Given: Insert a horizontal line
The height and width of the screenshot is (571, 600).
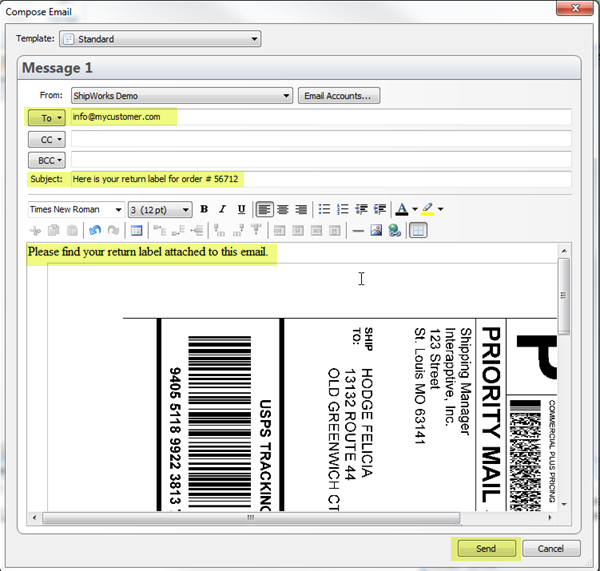Looking at the screenshot, I should pyautogui.click(x=358, y=230).
